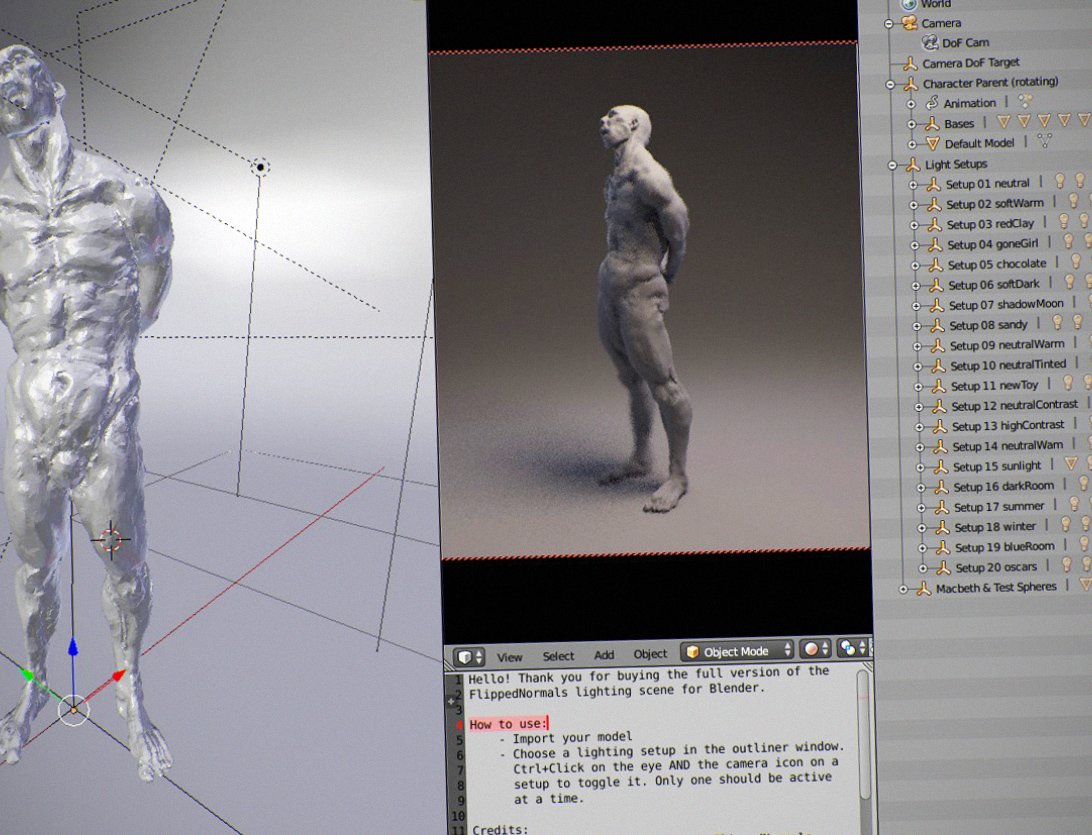Click the vertex mesh-data icon beside Default Model
This screenshot has height=835, width=1092.
tap(1044, 141)
